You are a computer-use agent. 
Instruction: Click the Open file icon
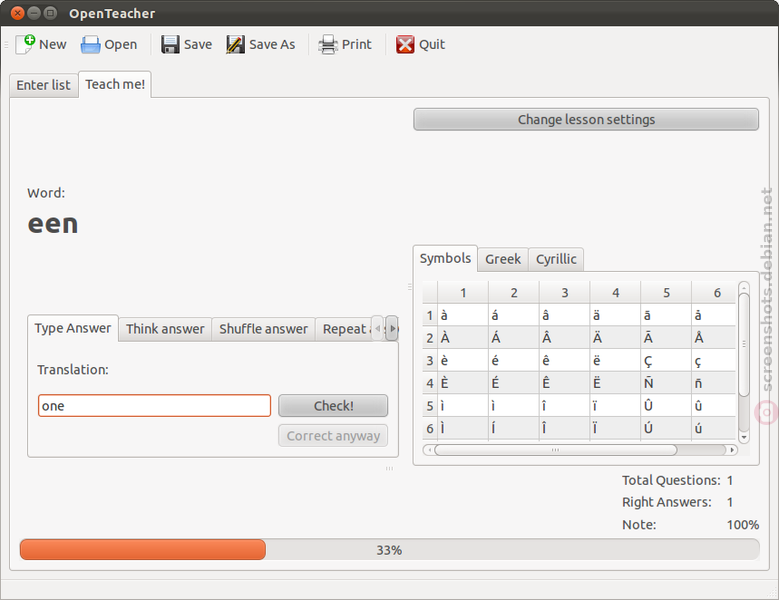(x=90, y=44)
